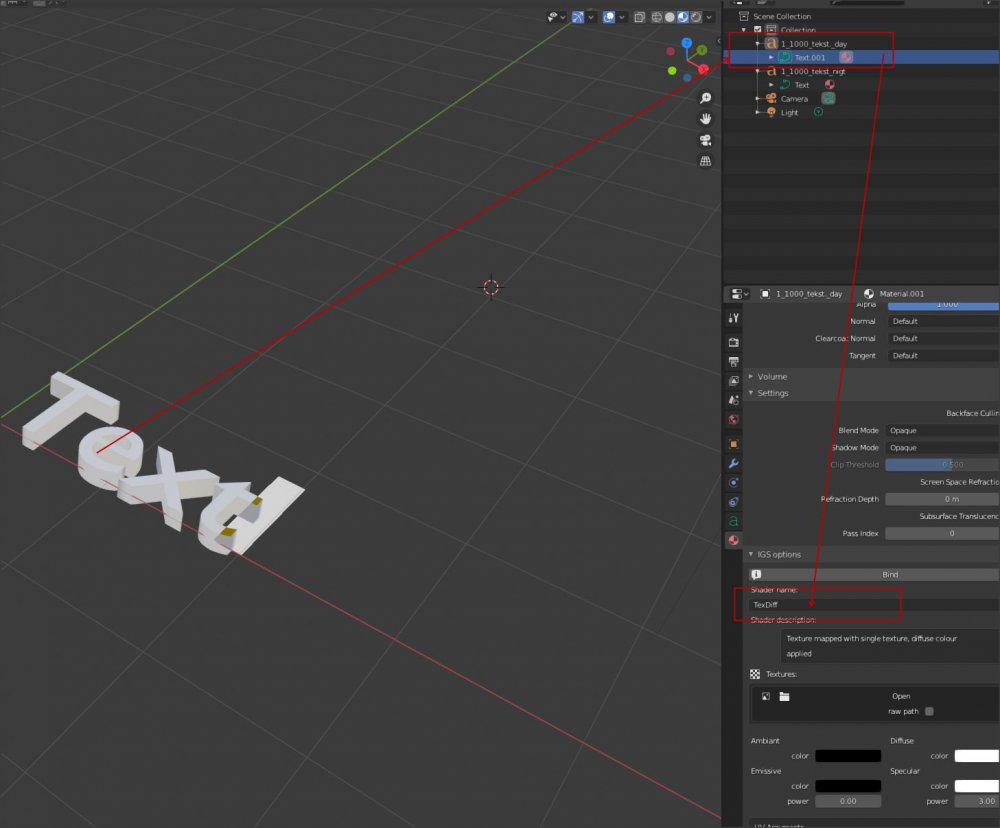The height and width of the screenshot is (828, 1000).
Task: Open the Modifier wrench properties tab
Action: click(x=734, y=464)
